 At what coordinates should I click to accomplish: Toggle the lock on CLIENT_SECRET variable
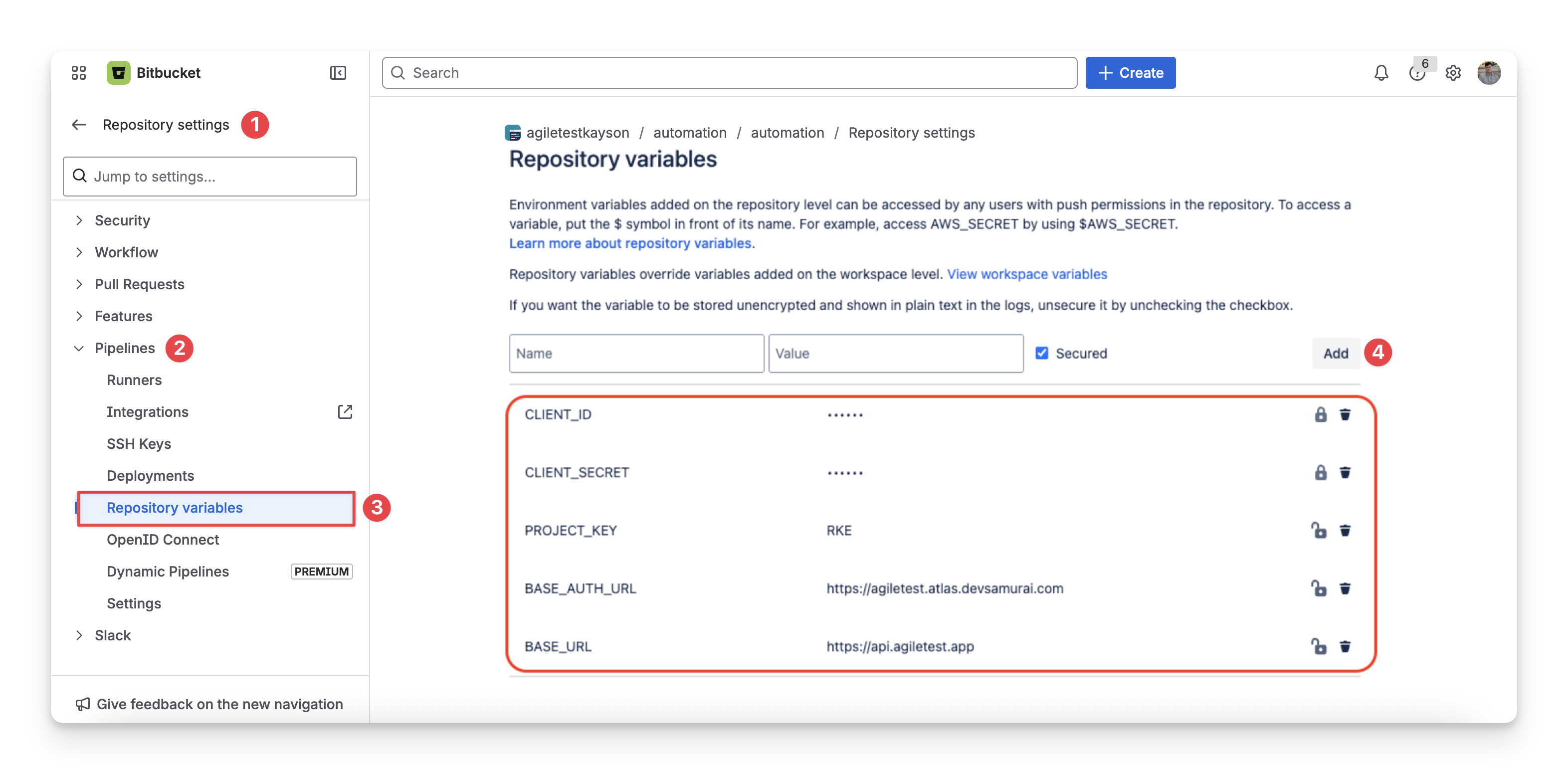click(1320, 472)
